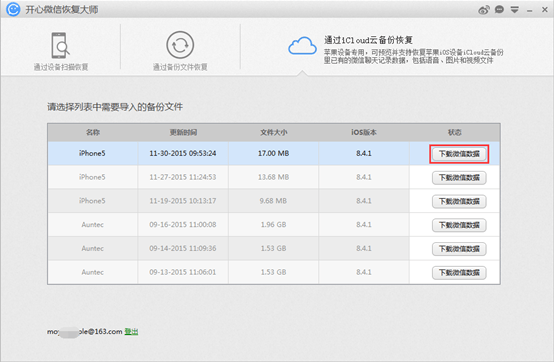Select the backup file recovery sync icon
Image resolution: width=554 pixels, height=362 pixels.
coord(180,45)
